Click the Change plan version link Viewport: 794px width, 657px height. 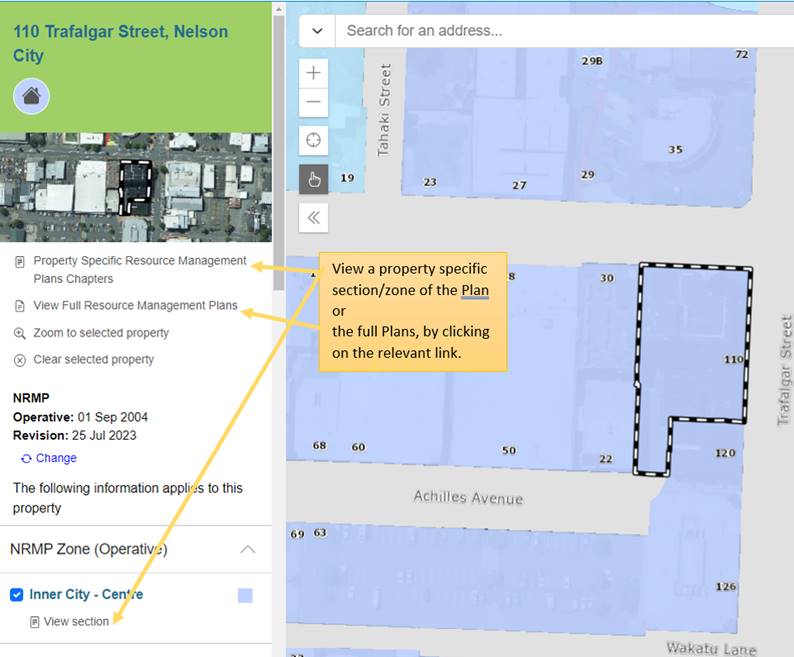[56, 458]
